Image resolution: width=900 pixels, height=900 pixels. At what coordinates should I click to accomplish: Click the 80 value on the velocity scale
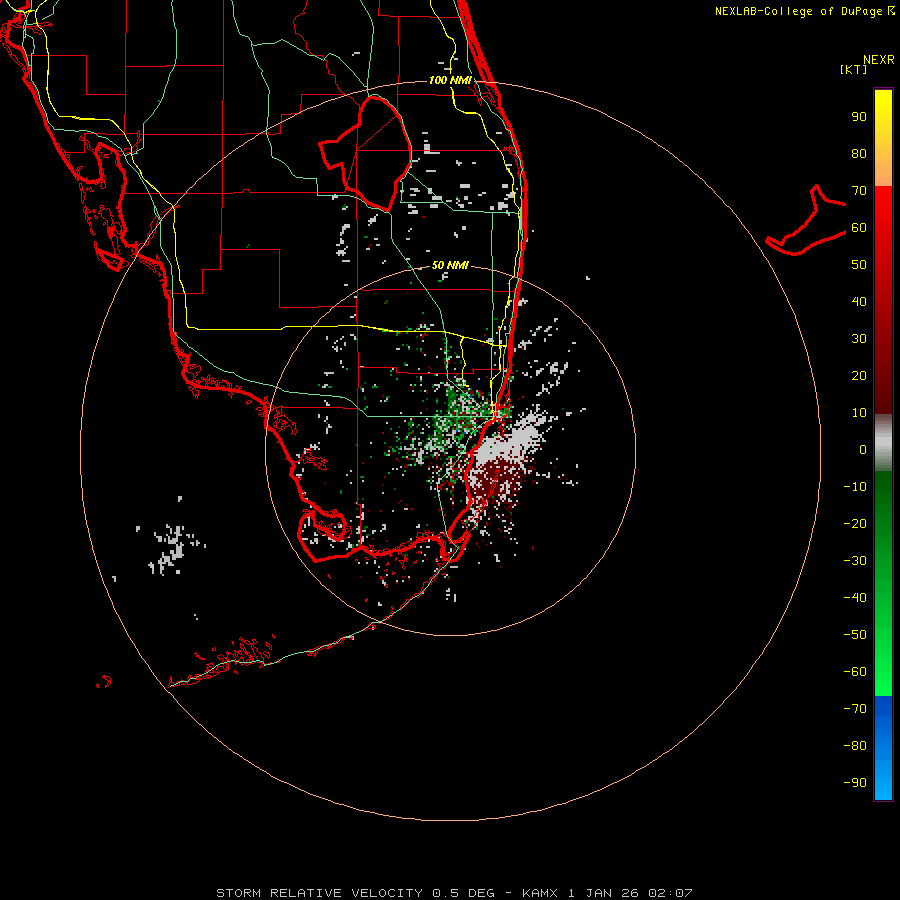point(859,153)
